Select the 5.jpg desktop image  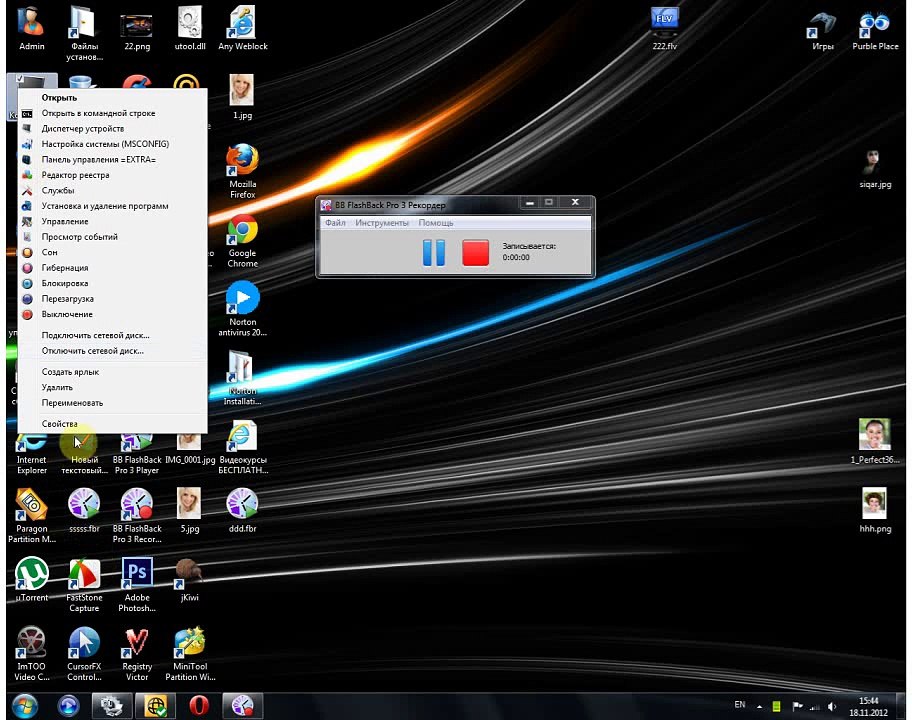coord(190,510)
